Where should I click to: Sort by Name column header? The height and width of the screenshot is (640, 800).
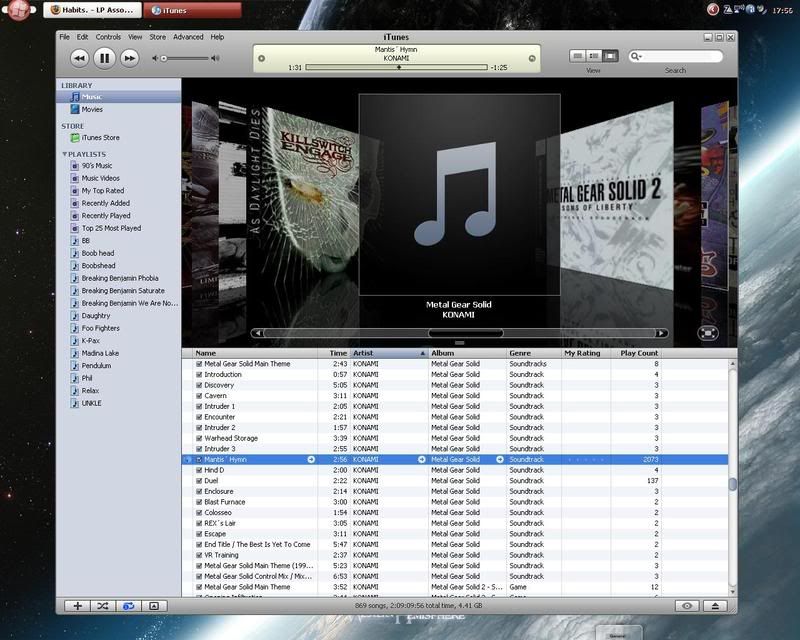point(255,353)
